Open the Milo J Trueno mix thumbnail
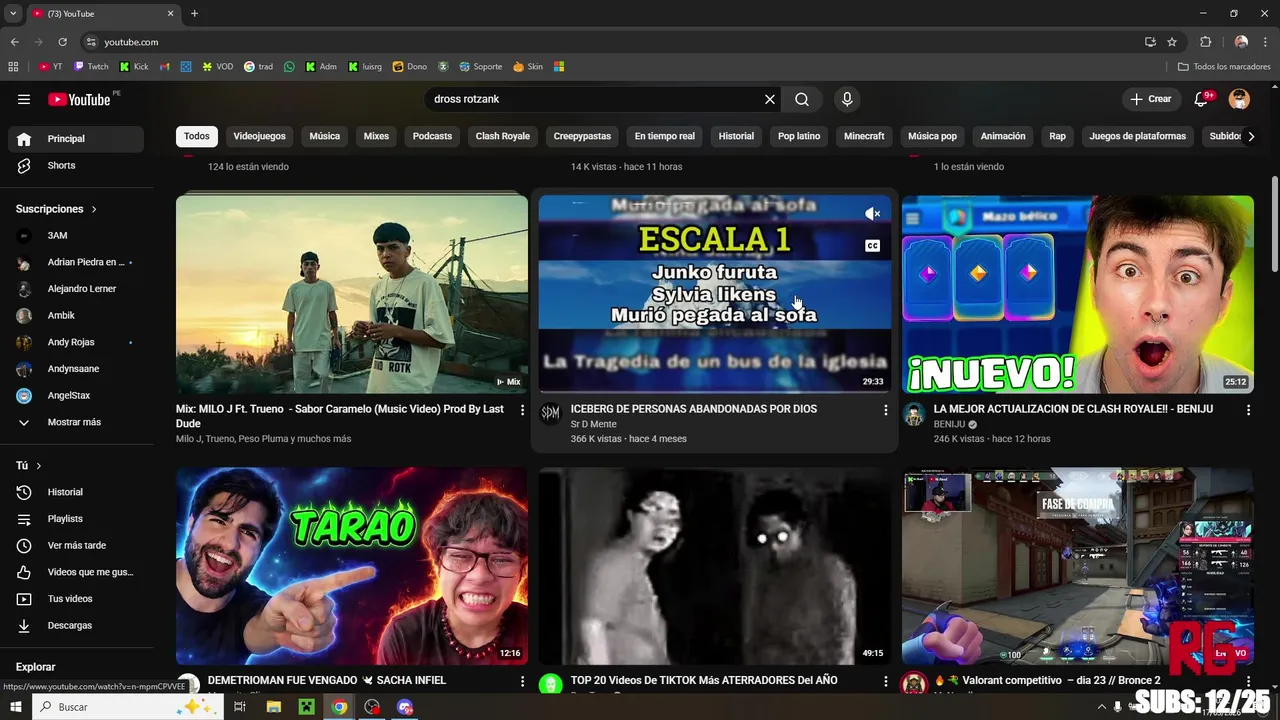1280x720 pixels. pyautogui.click(x=352, y=294)
